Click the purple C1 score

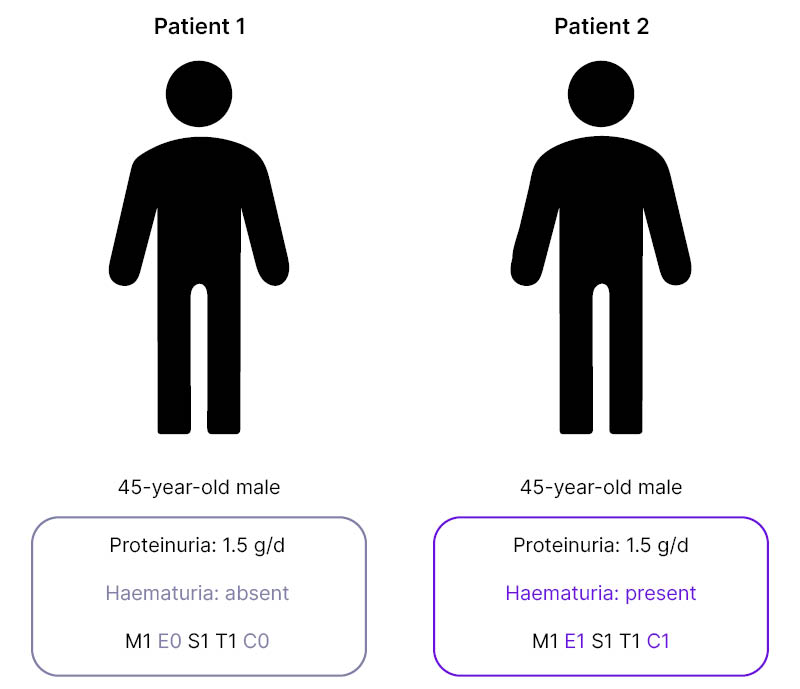[658, 642]
